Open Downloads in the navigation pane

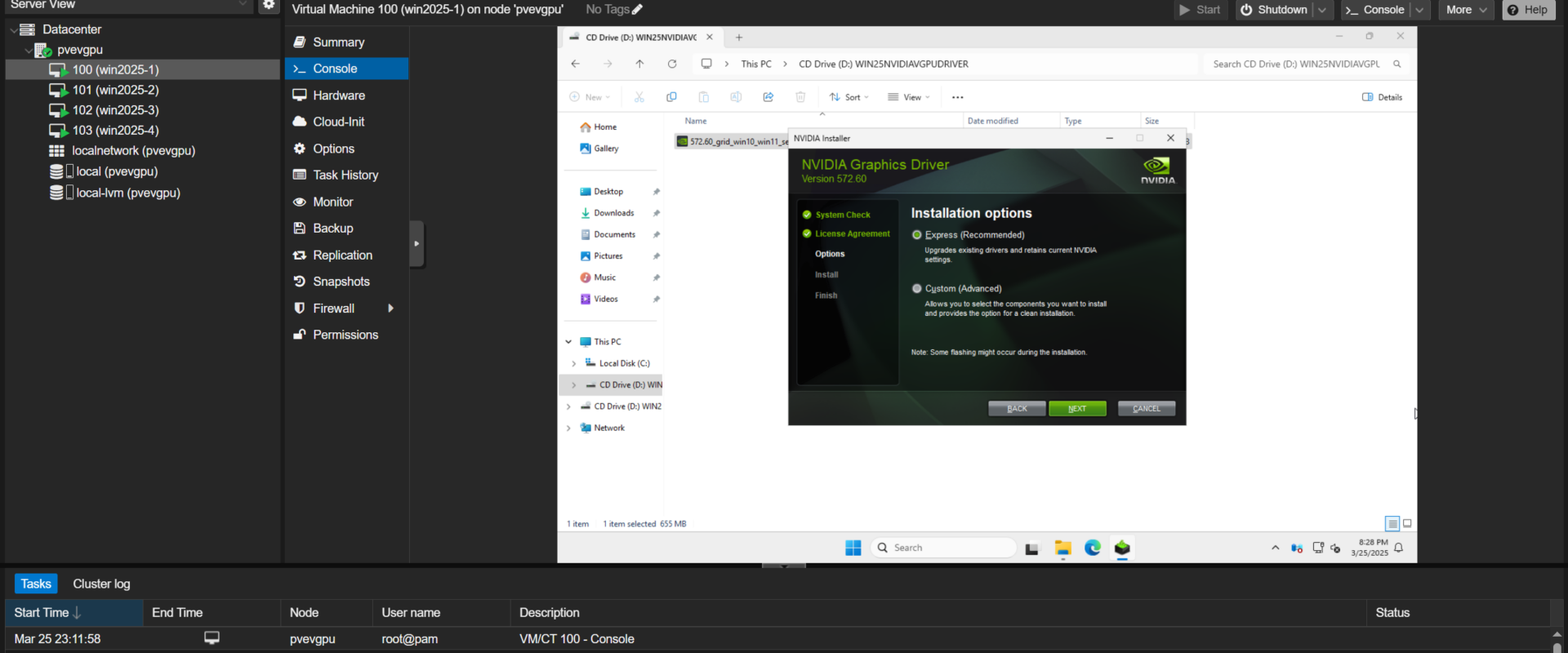tap(608, 213)
